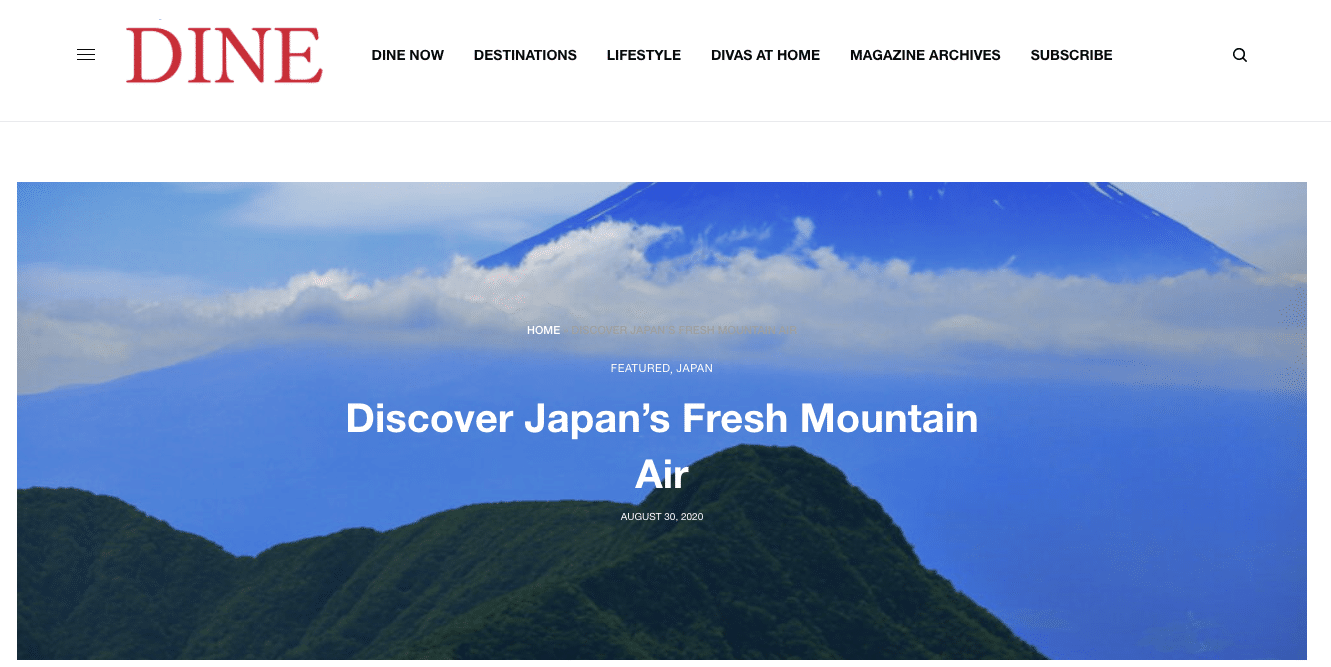
Task: Open the DINE NOW menu
Action: [408, 55]
